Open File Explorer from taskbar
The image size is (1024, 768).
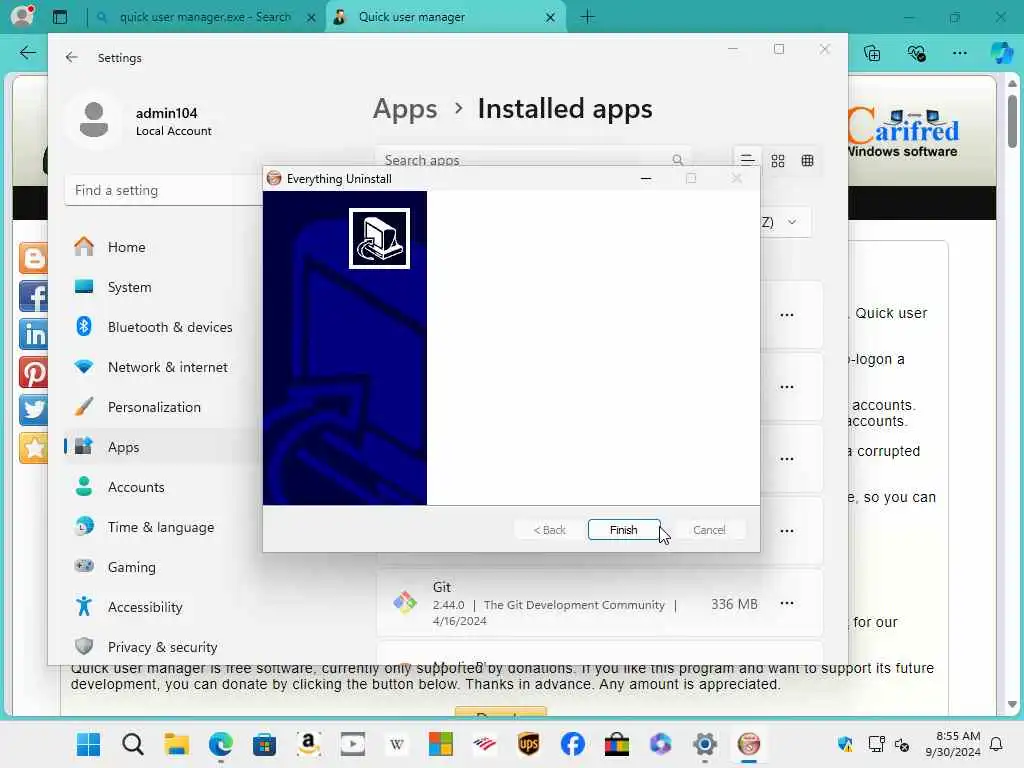tap(176, 744)
